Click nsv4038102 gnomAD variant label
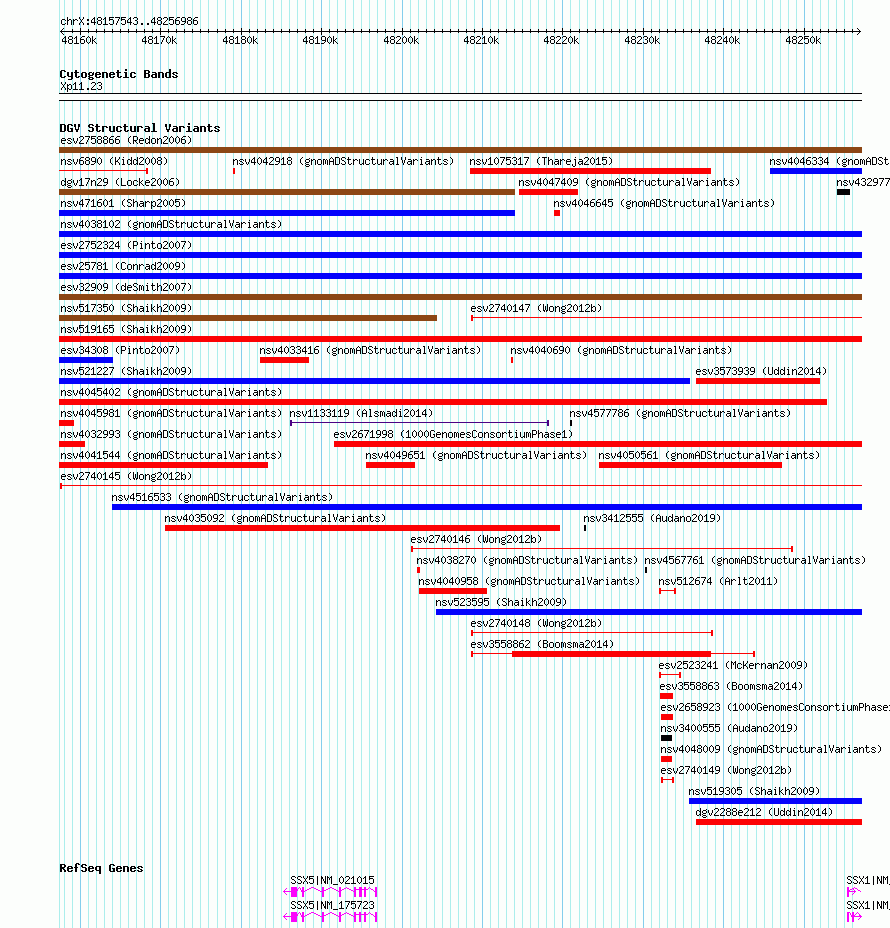This screenshot has height=928, width=890. (x=171, y=224)
